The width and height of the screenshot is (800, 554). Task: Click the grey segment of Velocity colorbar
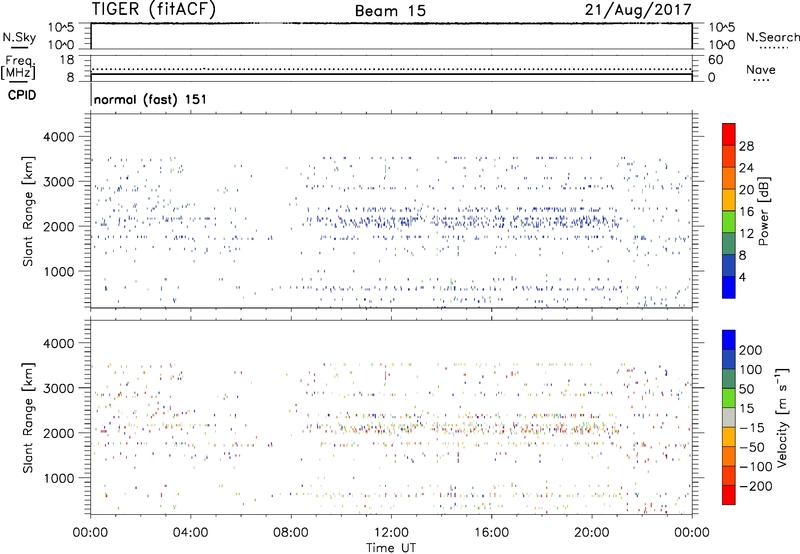pyautogui.click(x=729, y=417)
